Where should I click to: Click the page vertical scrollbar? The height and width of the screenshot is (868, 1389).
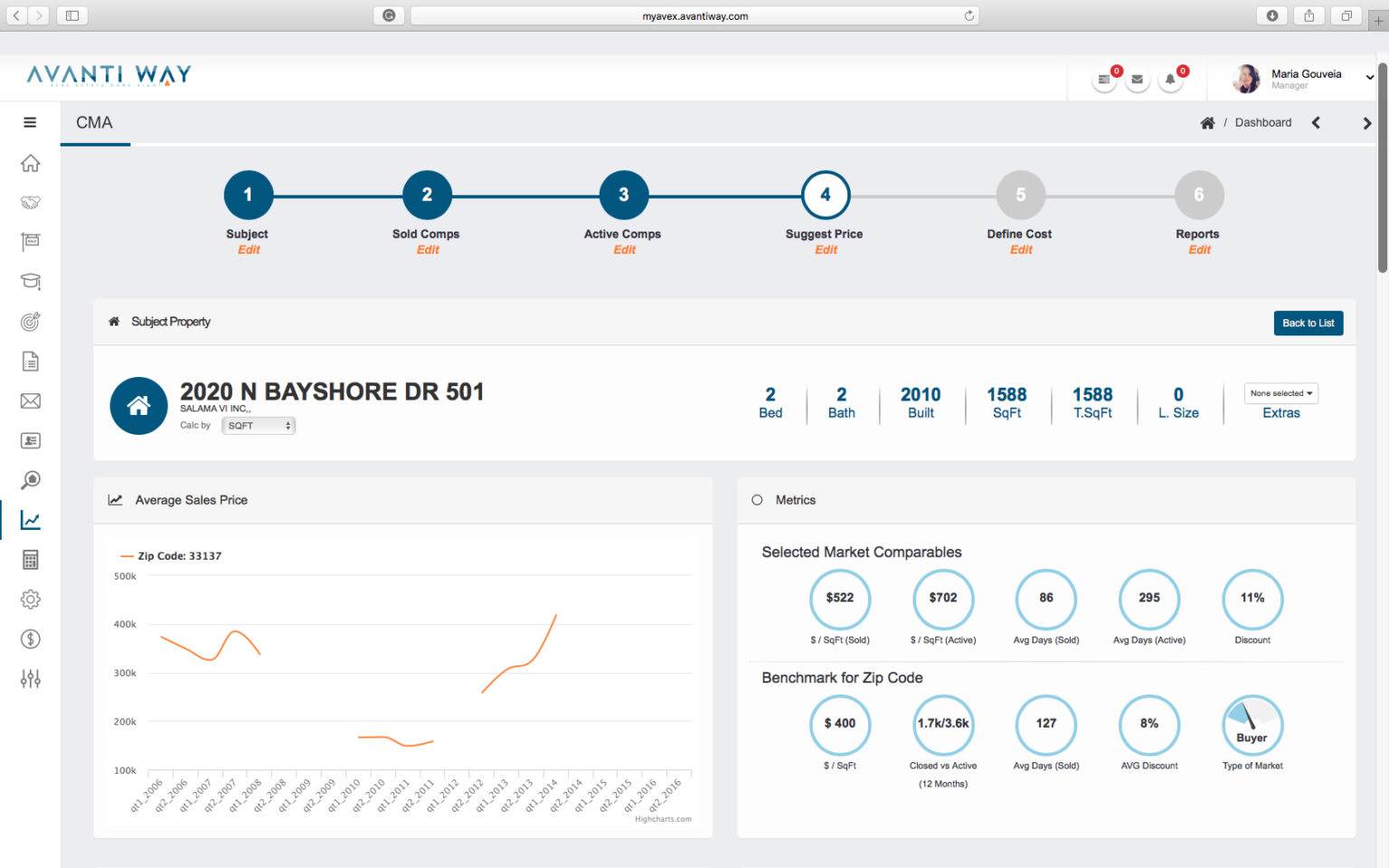[x=1382, y=181]
